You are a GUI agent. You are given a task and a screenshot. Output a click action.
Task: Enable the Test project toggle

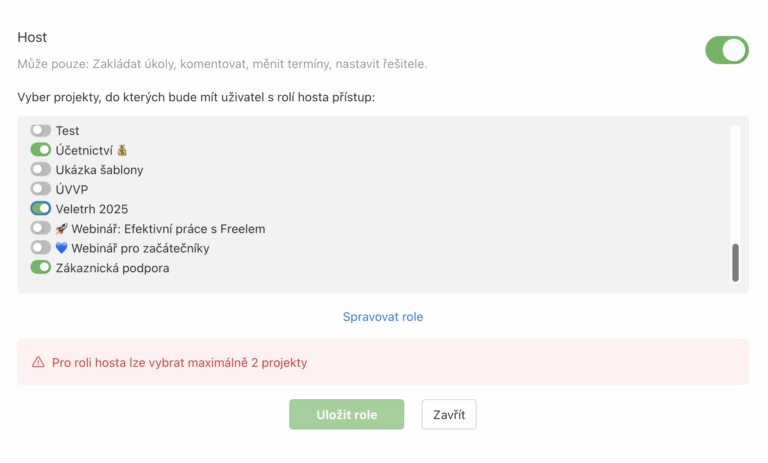pos(41,131)
